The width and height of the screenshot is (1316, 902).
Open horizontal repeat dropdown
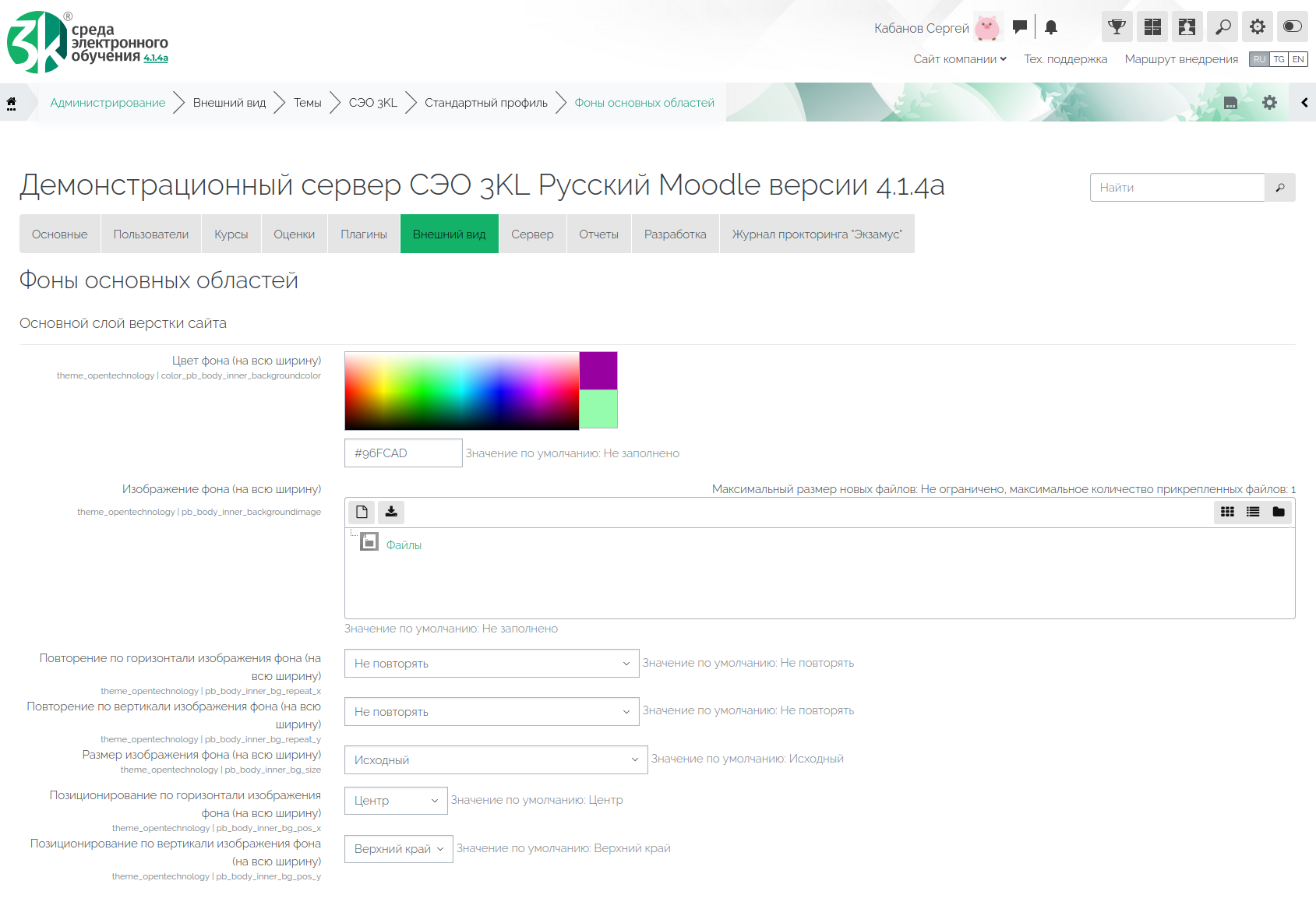[x=492, y=664]
